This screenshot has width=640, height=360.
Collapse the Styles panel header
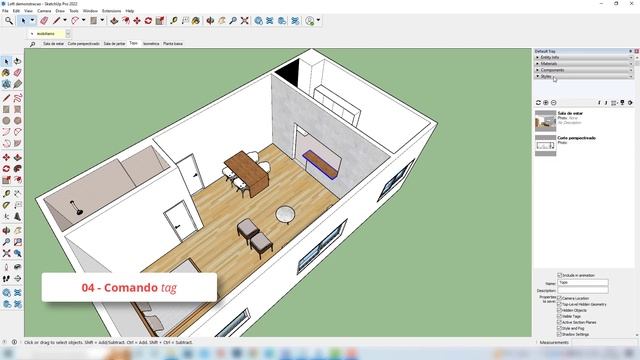(584, 76)
